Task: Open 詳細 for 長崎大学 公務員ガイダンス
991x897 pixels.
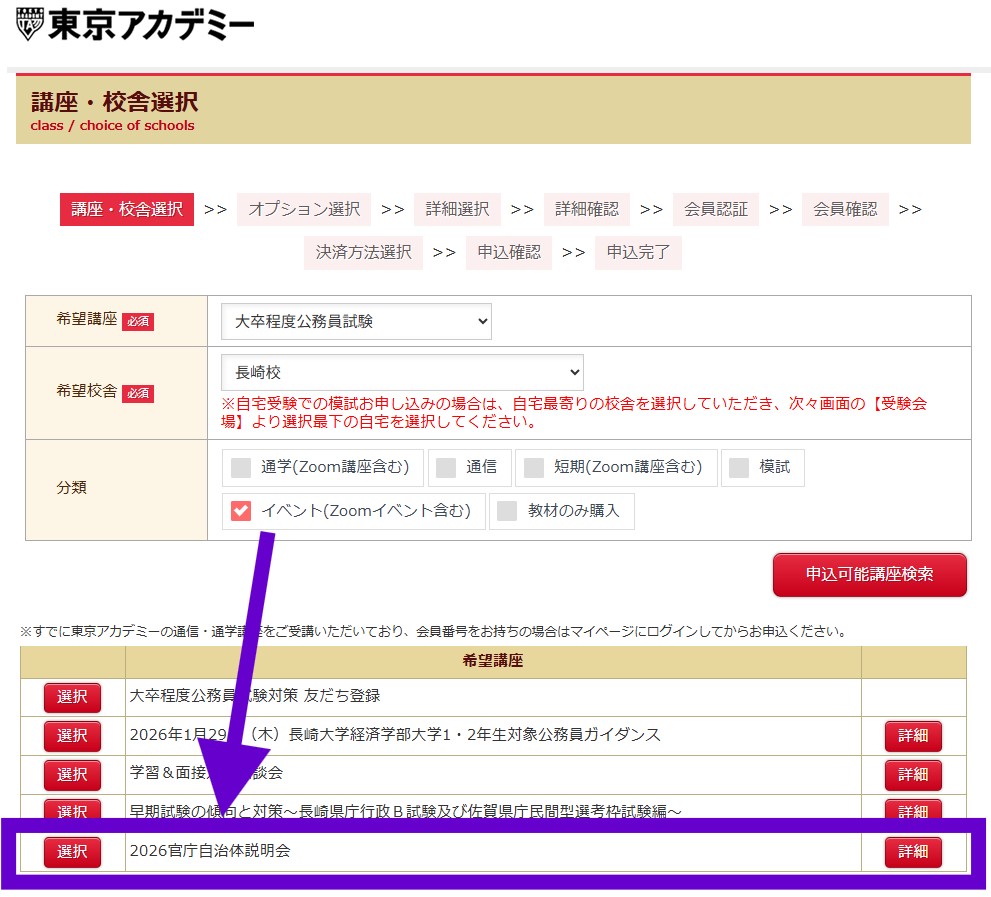Action: point(912,735)
